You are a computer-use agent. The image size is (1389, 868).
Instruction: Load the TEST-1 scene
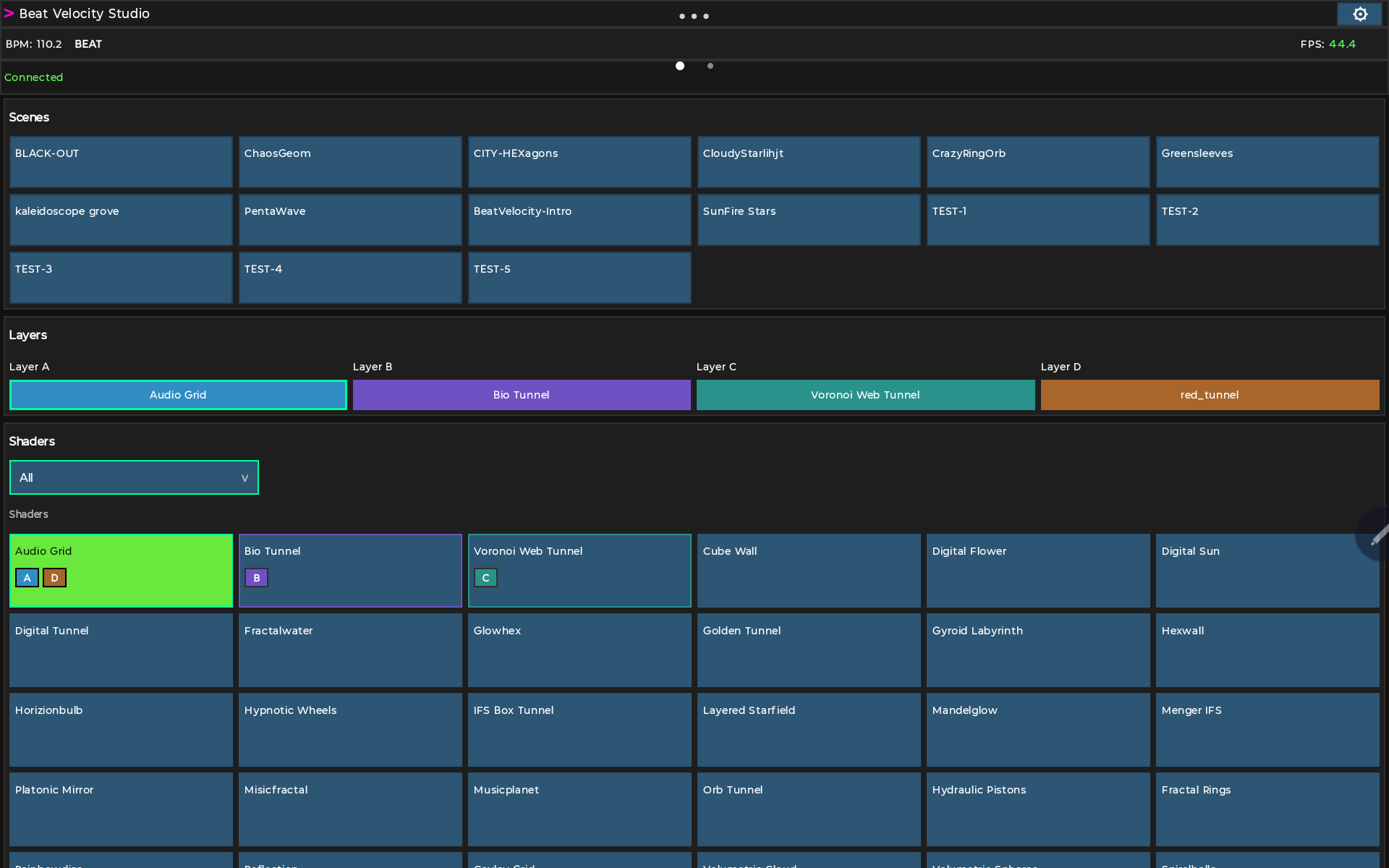pyautogui.click(x=1038, y=220)
